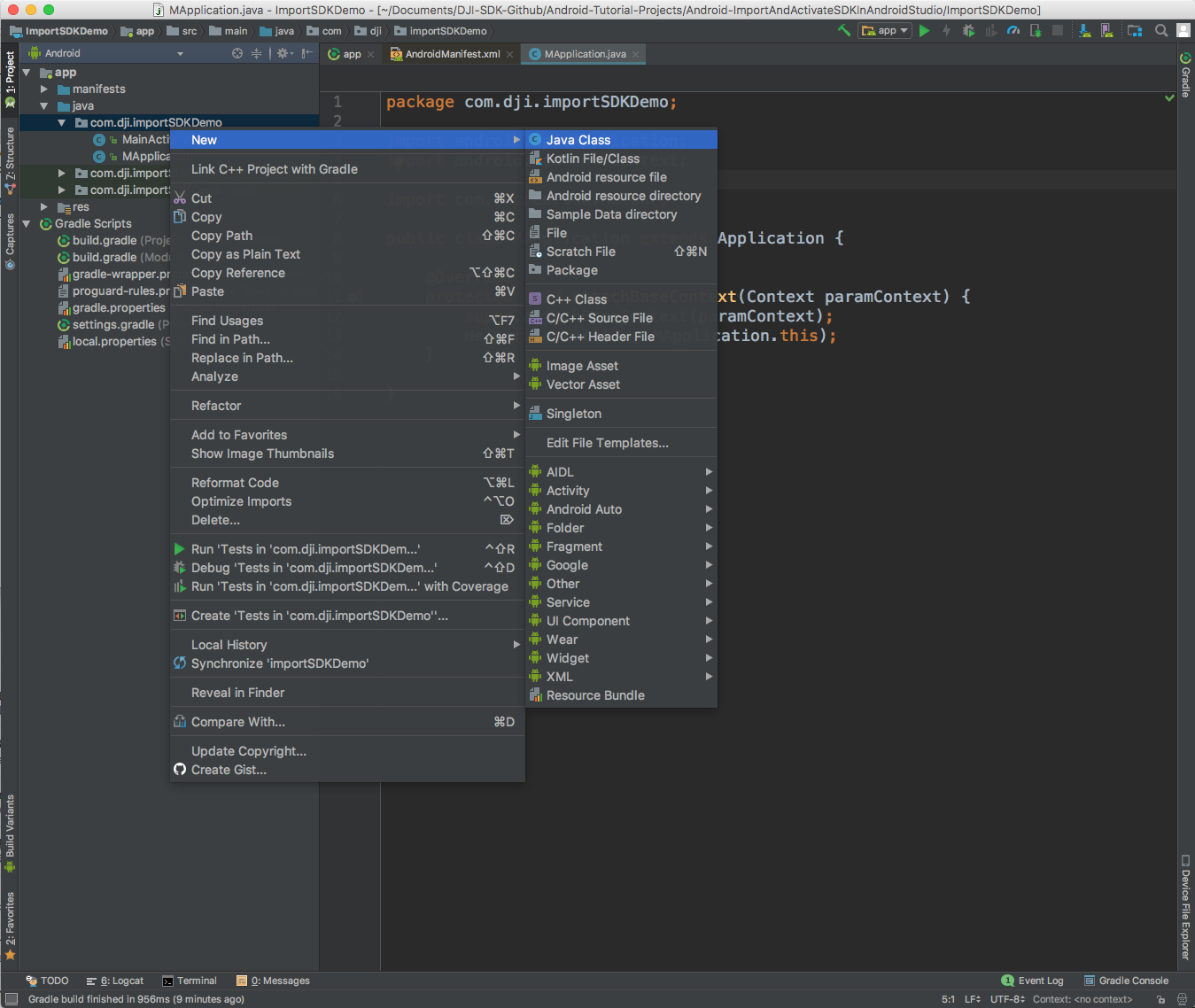Click the Apply Changes lightning icon
1195x1008 pixels.
coord(946,30)
